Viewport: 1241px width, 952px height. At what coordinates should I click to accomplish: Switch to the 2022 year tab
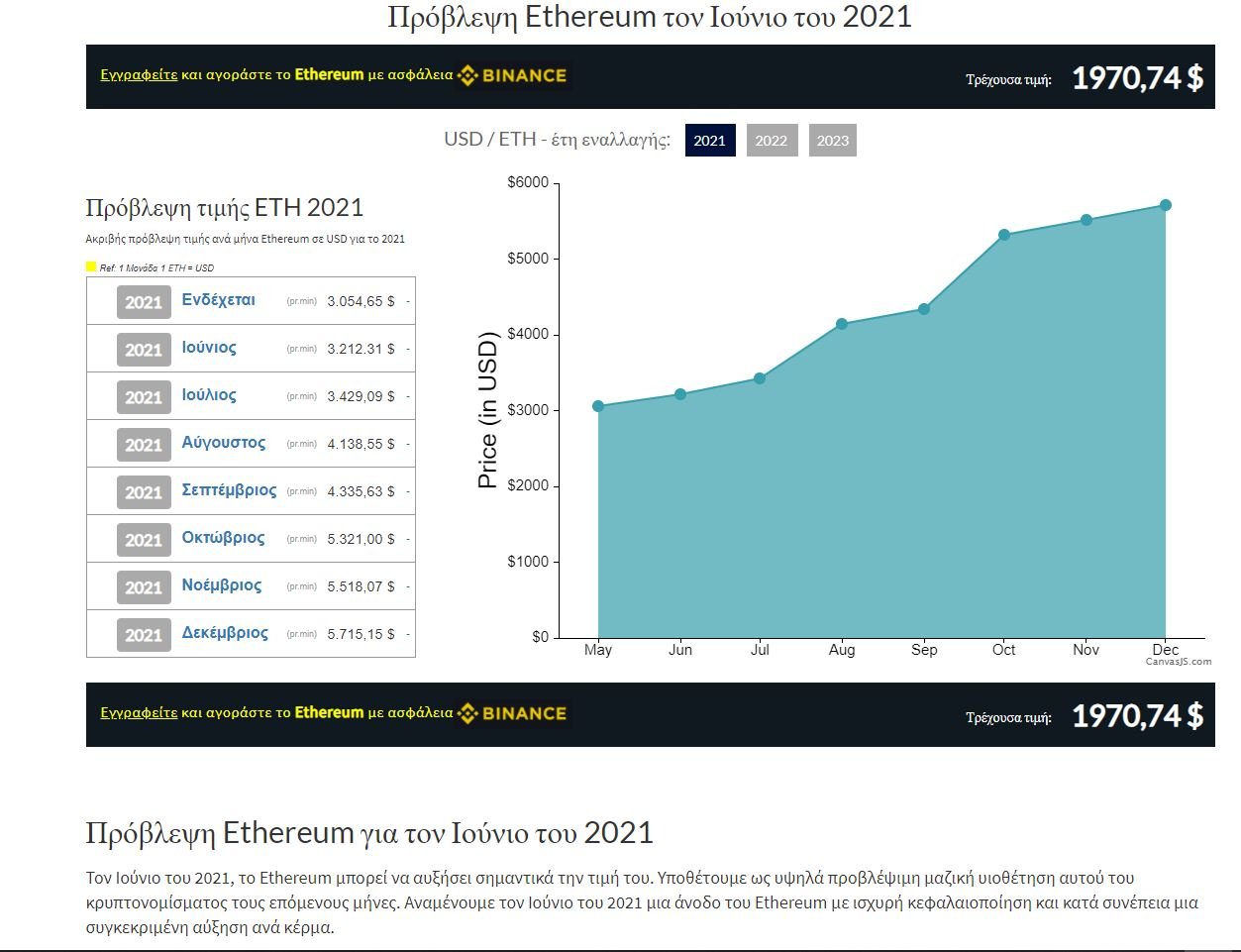point(772,140)
